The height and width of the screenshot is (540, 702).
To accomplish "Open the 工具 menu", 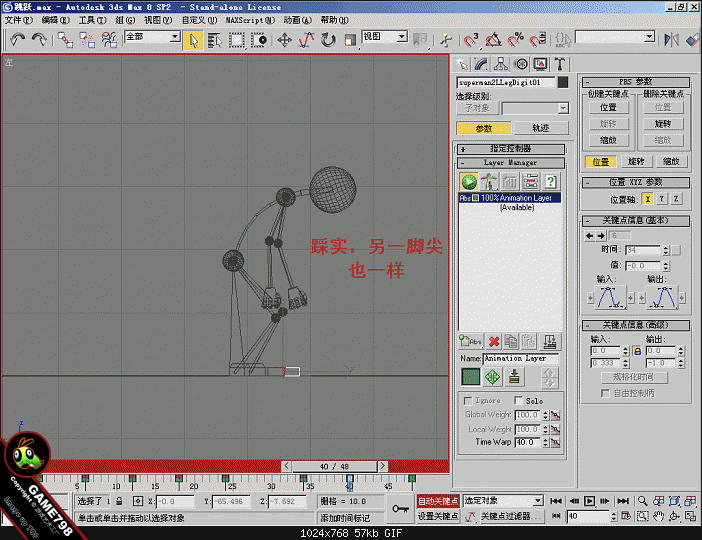I will [x=92, y=20].
